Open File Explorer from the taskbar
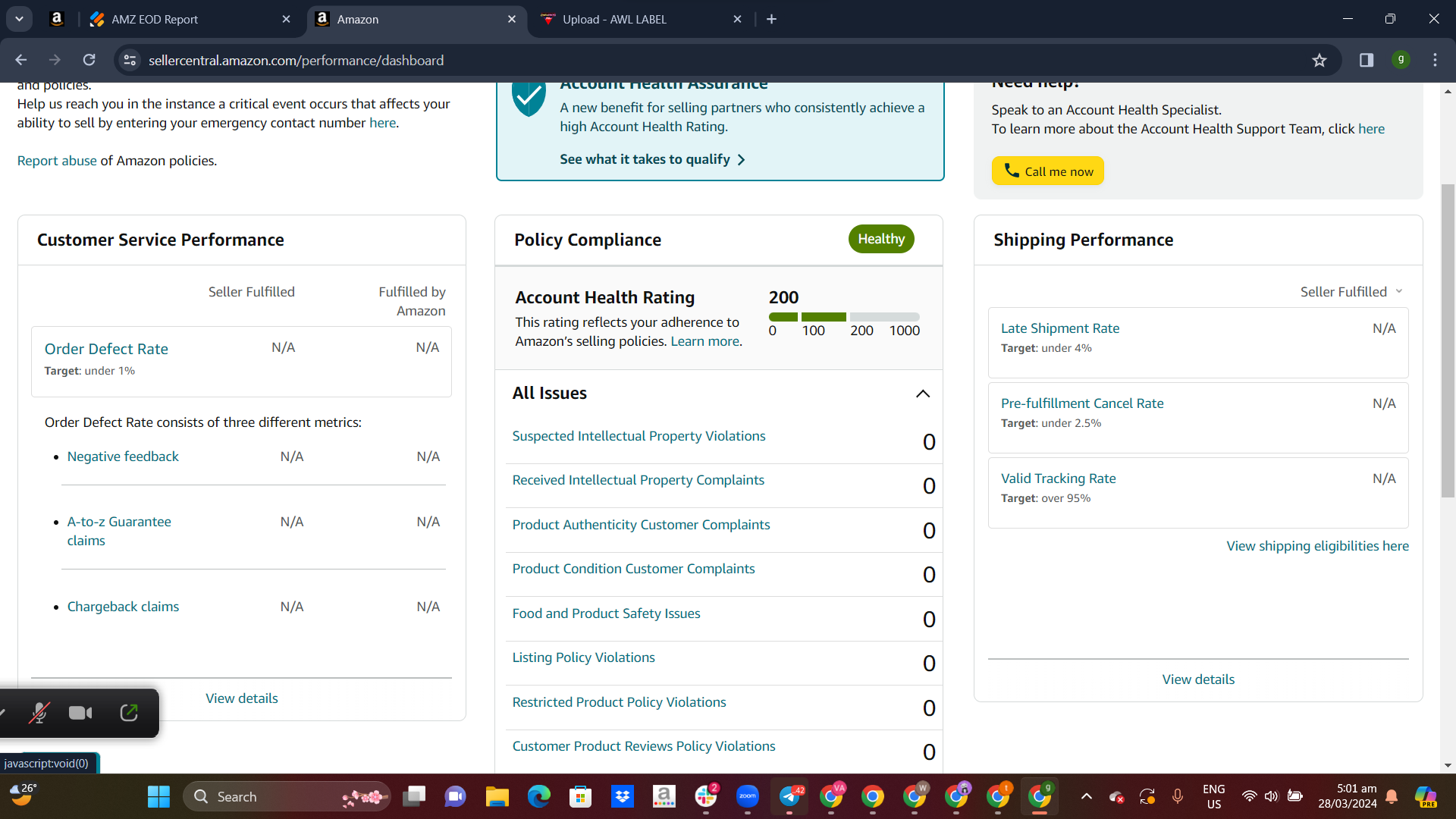The width and height of the screenshot is (1456, 819). [x=497, y=796]
